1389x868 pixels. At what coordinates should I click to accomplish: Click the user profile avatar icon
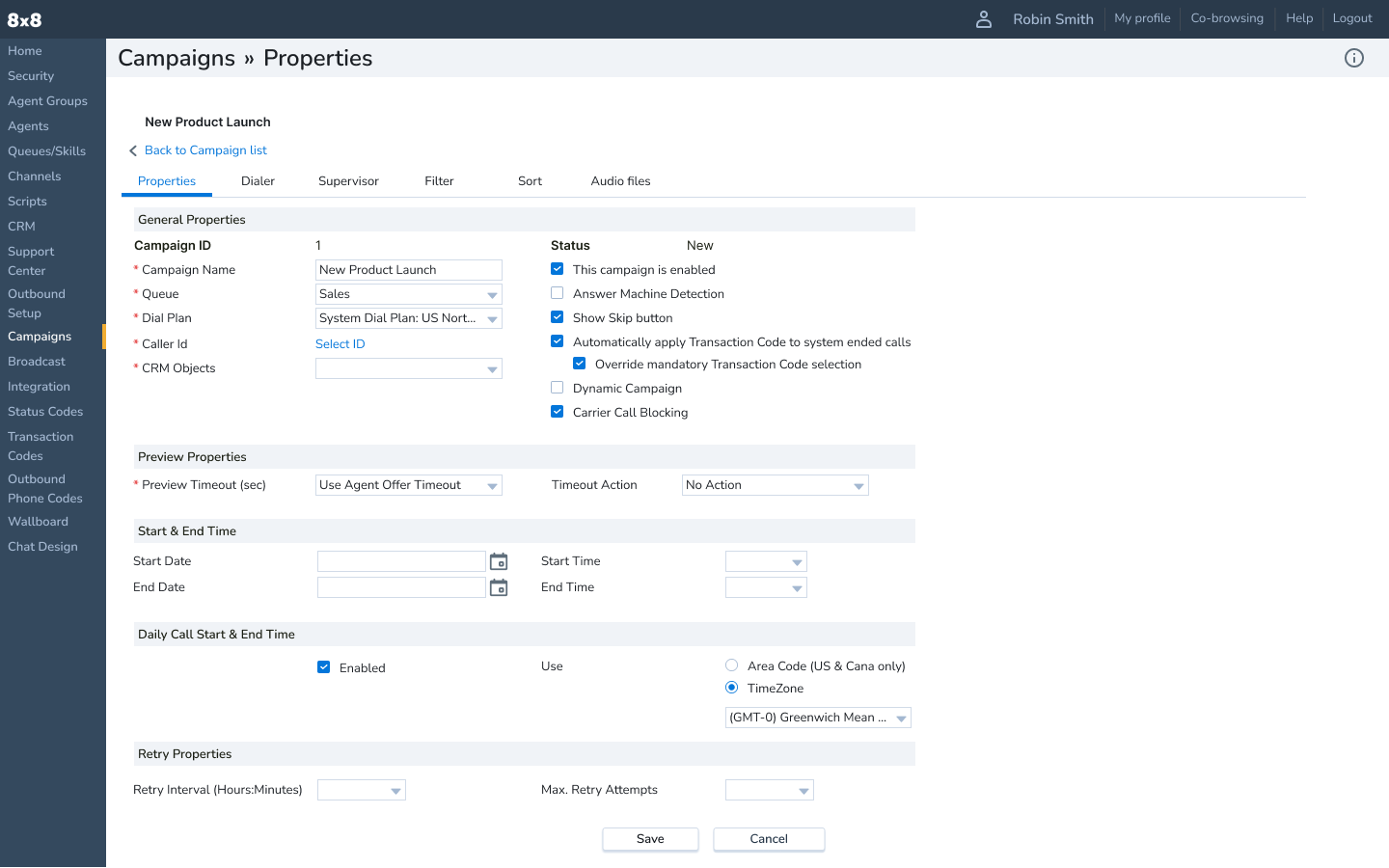pyautogui.click(x=984, y=19)
